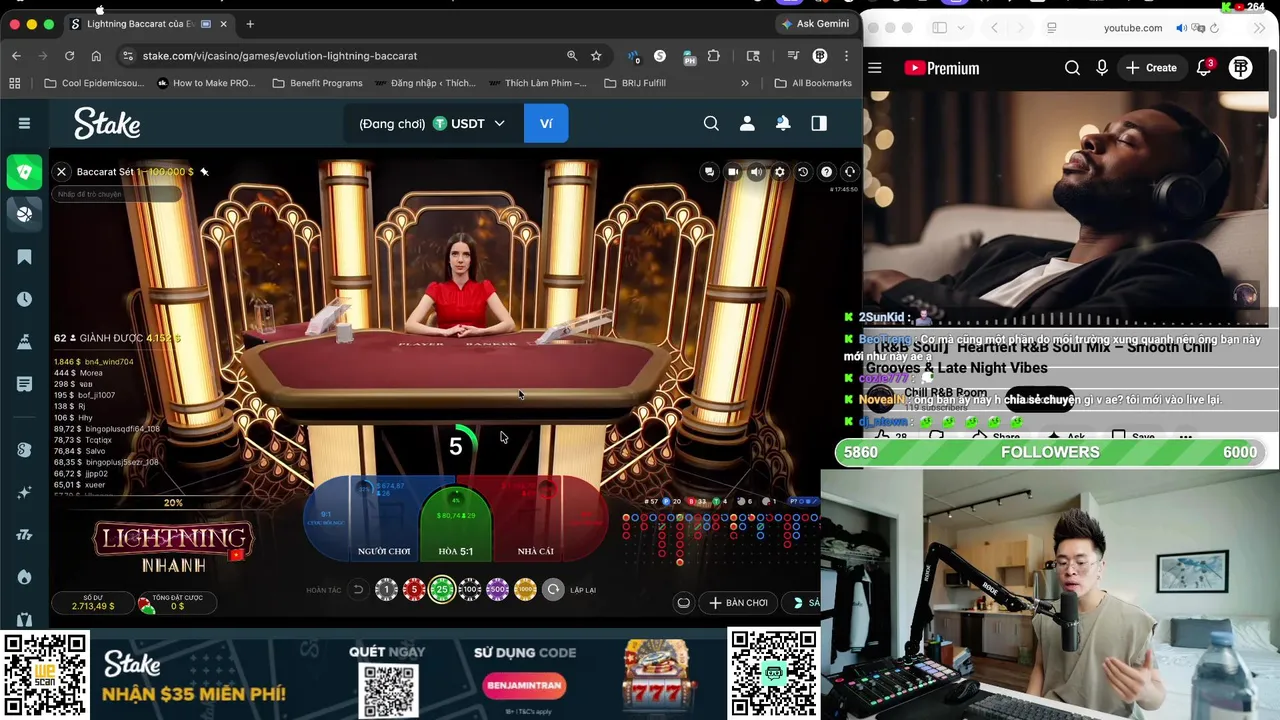Close the baccarat game with X button
The image size is (1280, 720).
pos(61,172)
